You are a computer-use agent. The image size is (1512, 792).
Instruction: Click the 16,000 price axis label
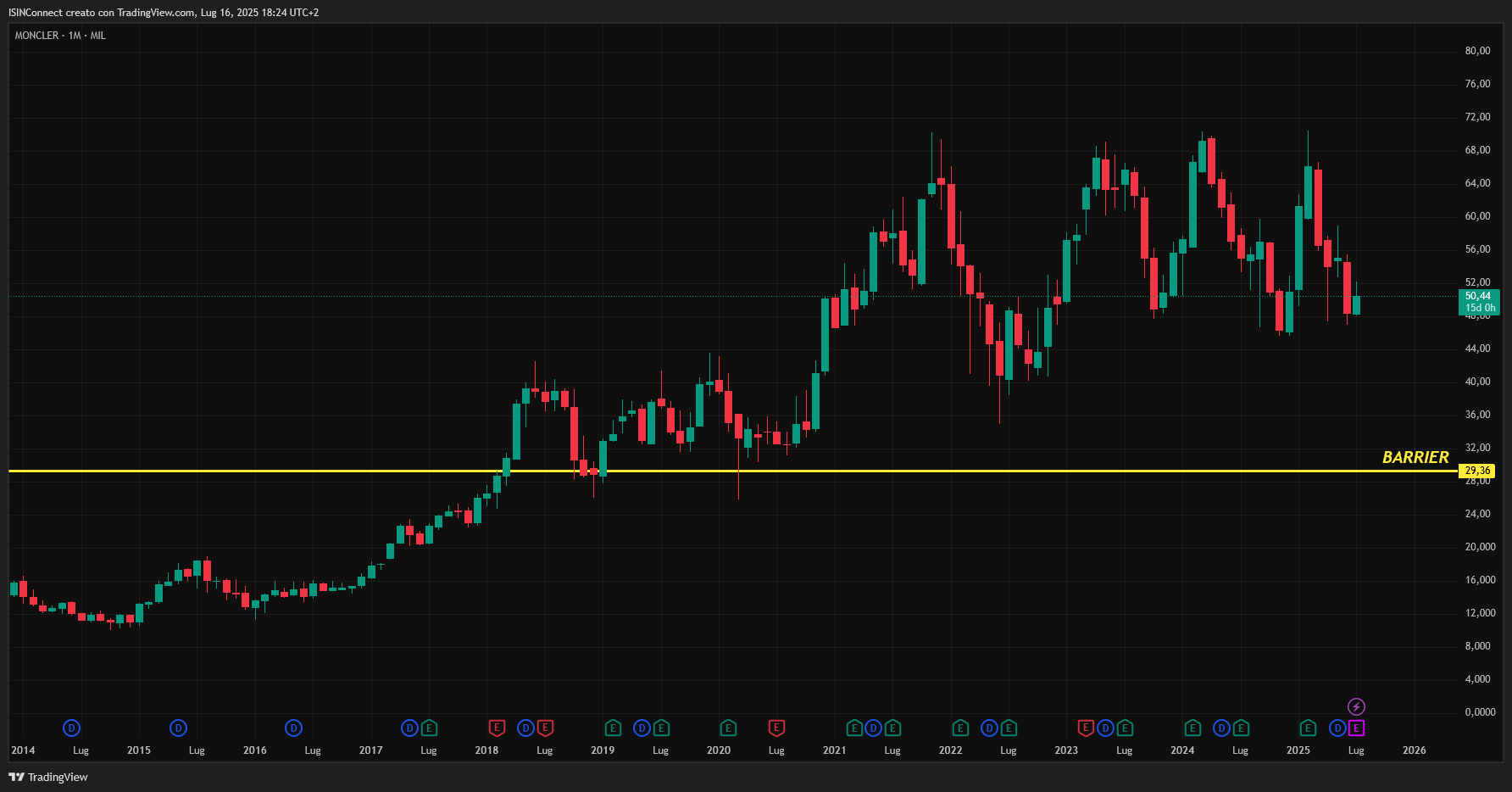[x=1480, y=580]
